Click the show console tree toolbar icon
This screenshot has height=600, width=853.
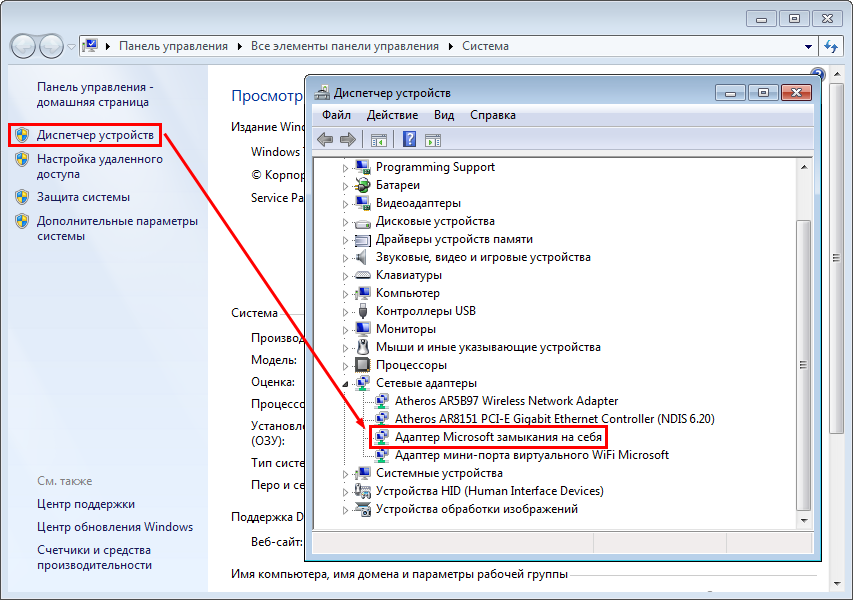click(378, 139)
